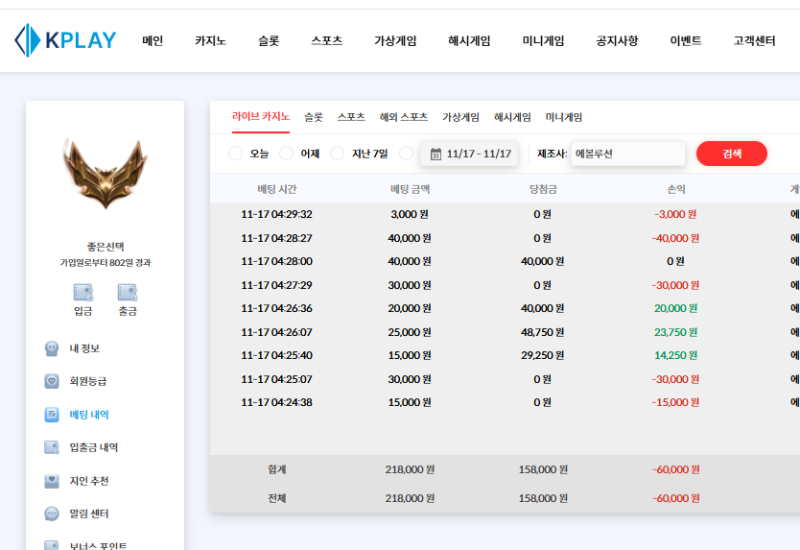The height and width of the screenshot is (550, 800).
Task: Open the 회원등급 sidebar link
Action: [88, 381]
